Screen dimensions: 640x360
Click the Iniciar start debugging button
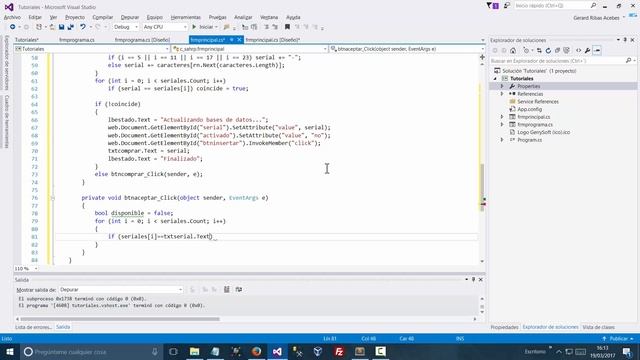point(203,27)
